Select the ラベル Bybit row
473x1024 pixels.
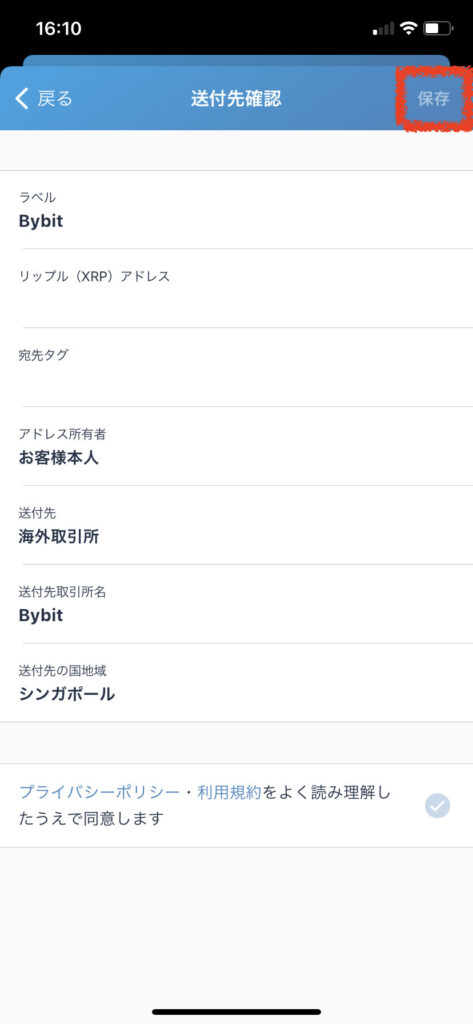236,210
